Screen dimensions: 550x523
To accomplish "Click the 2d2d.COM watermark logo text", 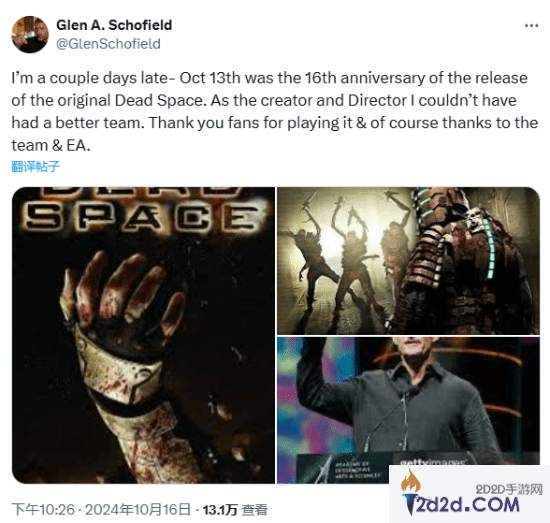I will pos(462,504).
